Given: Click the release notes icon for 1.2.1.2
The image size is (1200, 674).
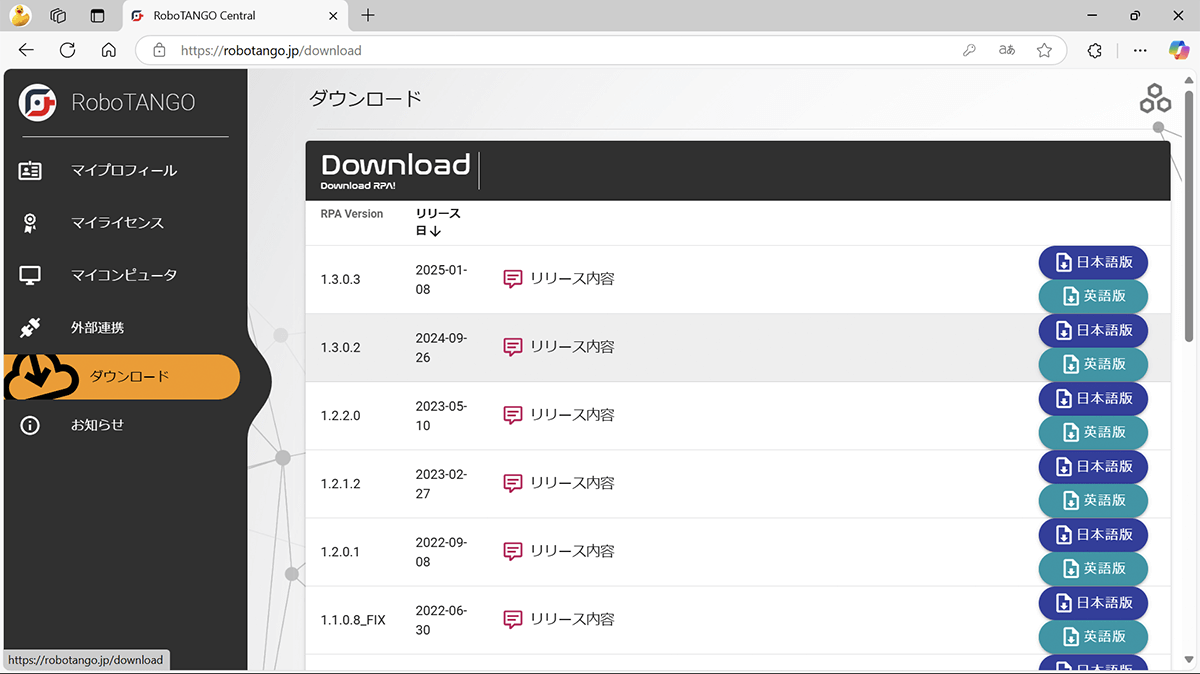Looking at the screenshot, I should point(513,483).
